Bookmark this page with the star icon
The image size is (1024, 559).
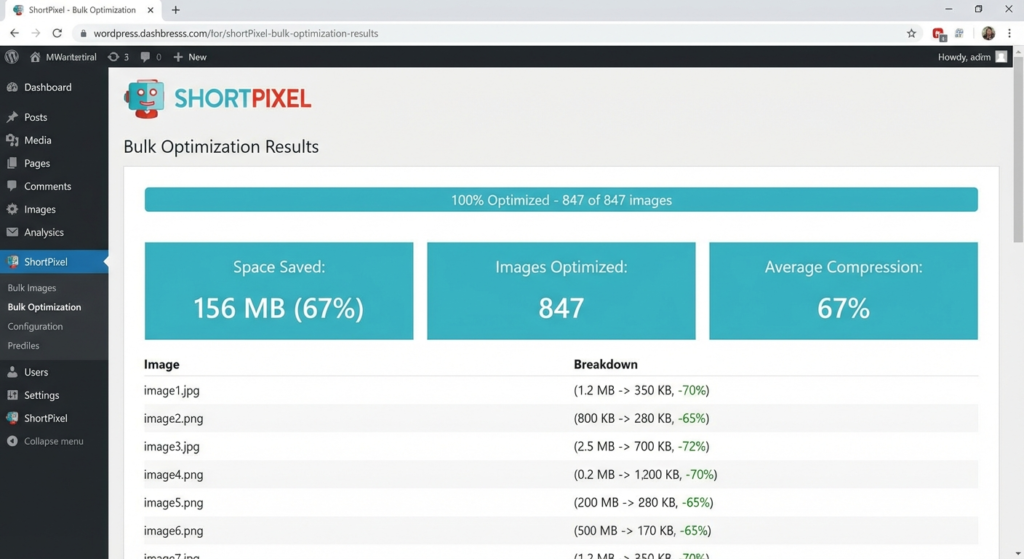click(911, 33)
